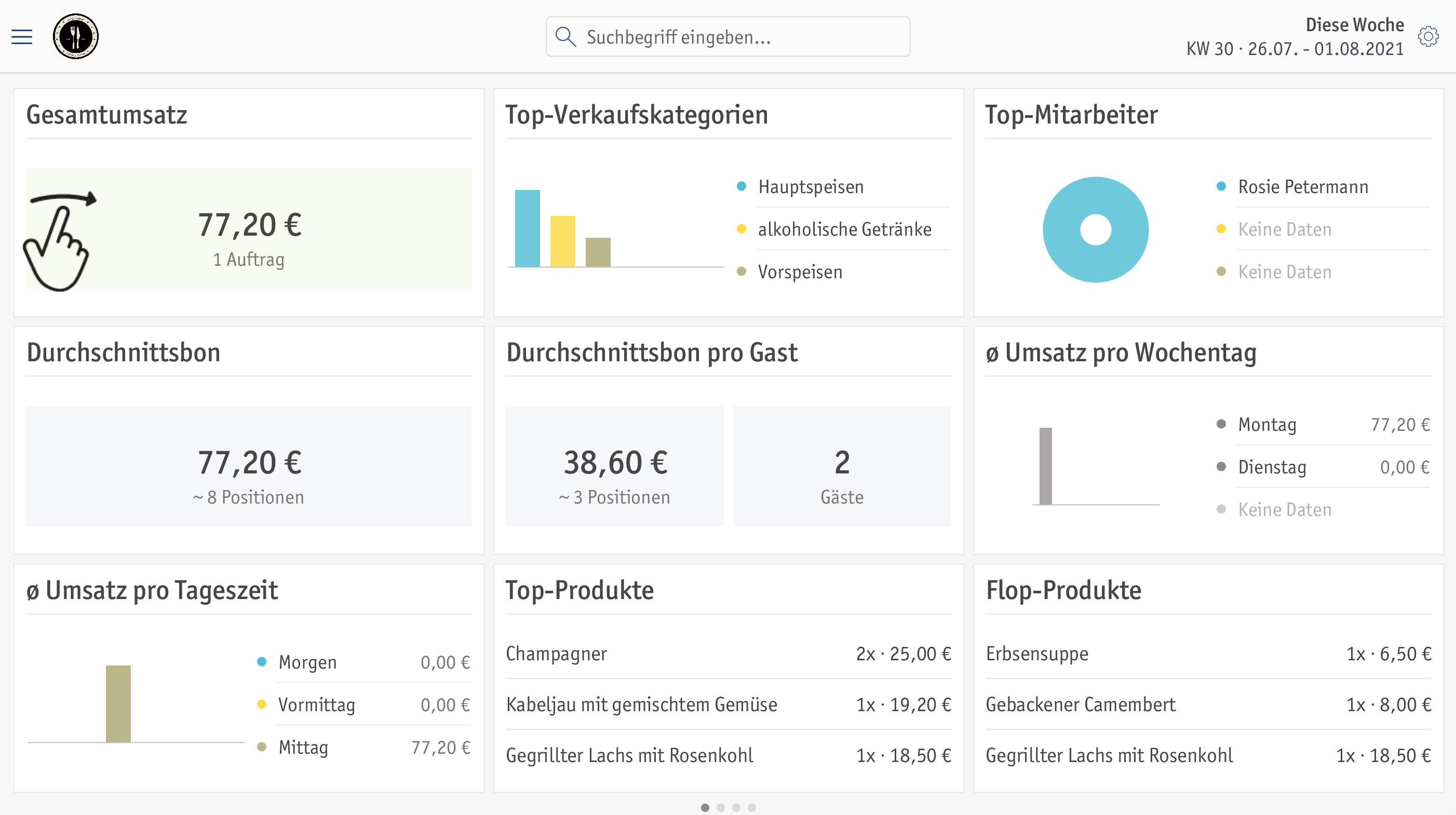Click the Top-Produkte card title
This screenshot has width=1456, height=815.
(579, 590)
